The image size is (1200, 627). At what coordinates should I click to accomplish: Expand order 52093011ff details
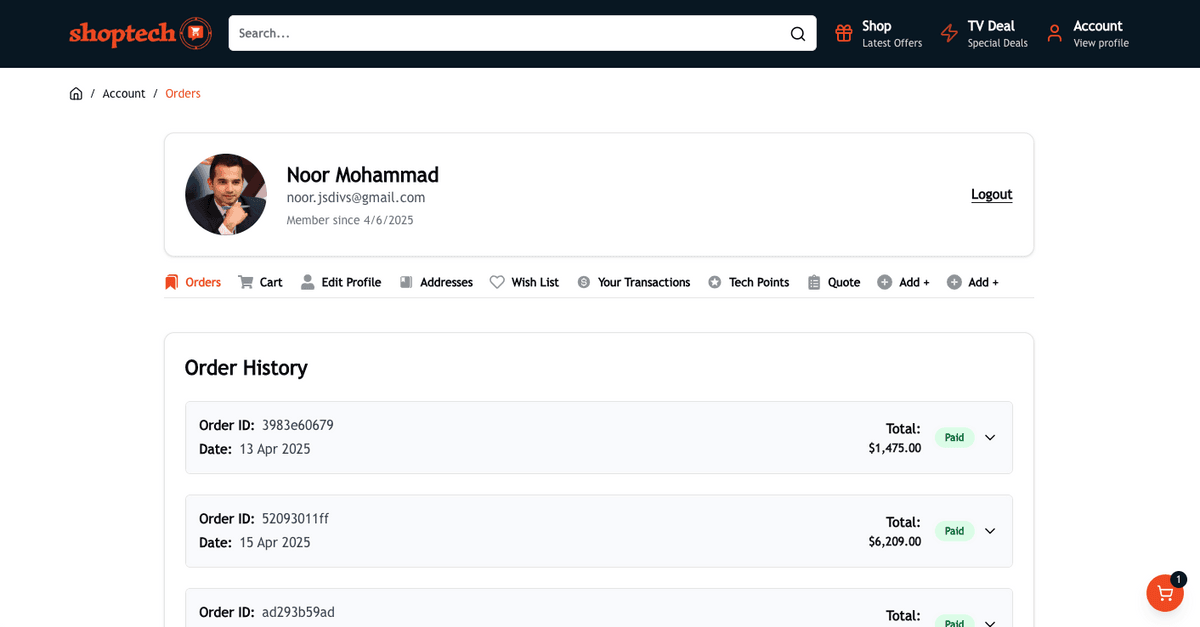tap(990, 531)
